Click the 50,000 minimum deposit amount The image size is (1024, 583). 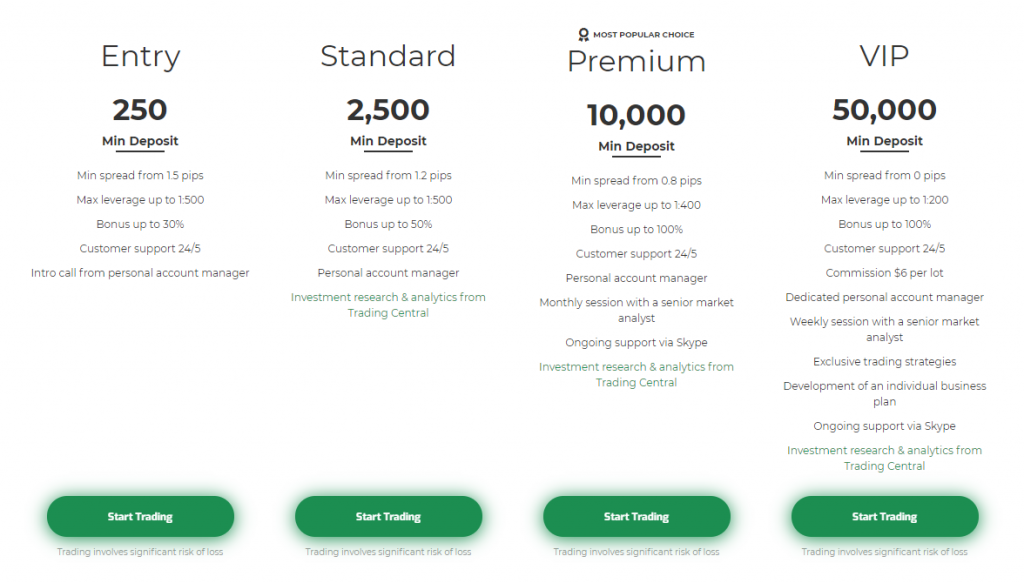[x=885, y=110]
